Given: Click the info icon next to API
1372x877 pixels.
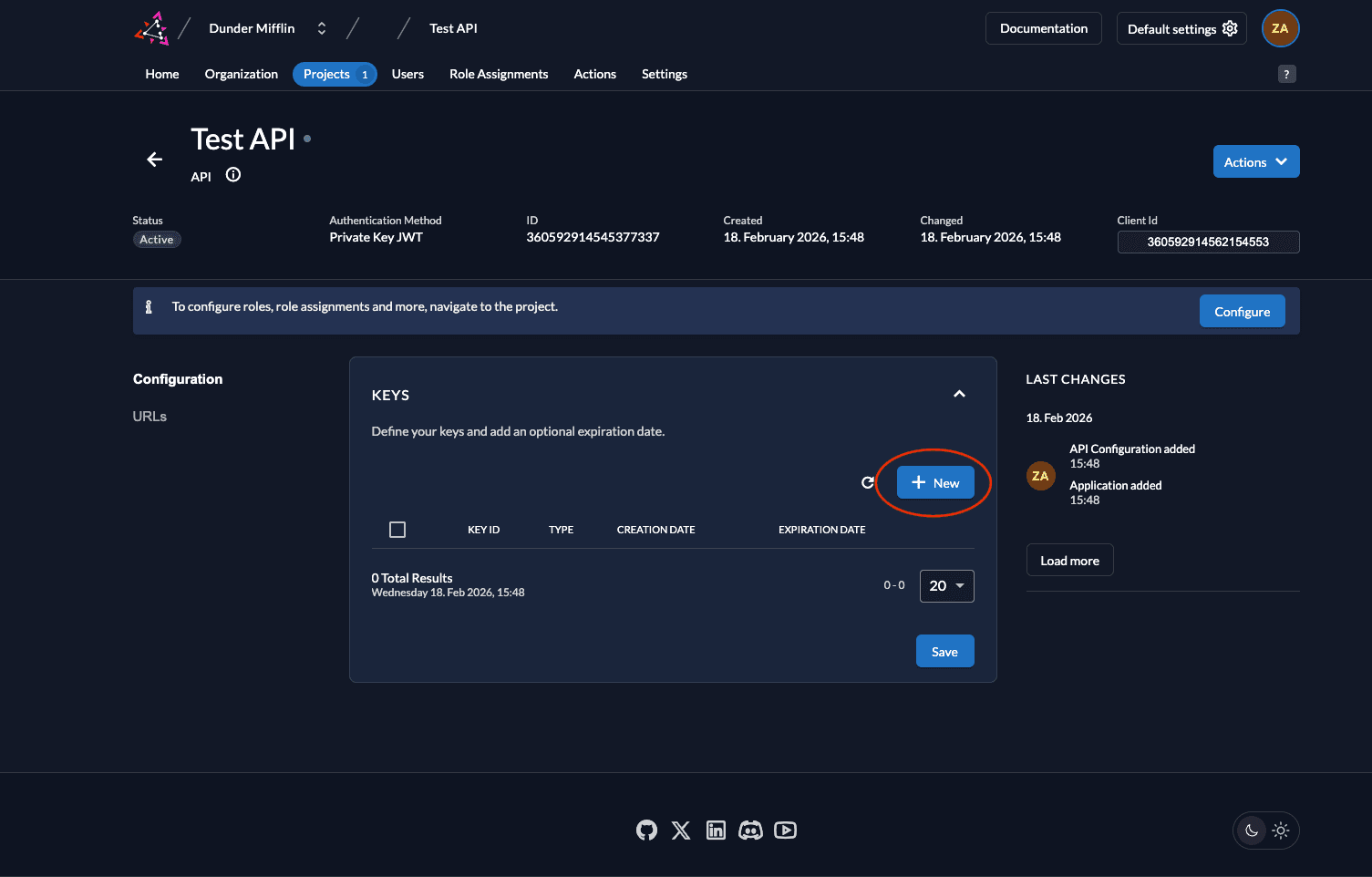Looking at the screenshot, I should [233, 175].
